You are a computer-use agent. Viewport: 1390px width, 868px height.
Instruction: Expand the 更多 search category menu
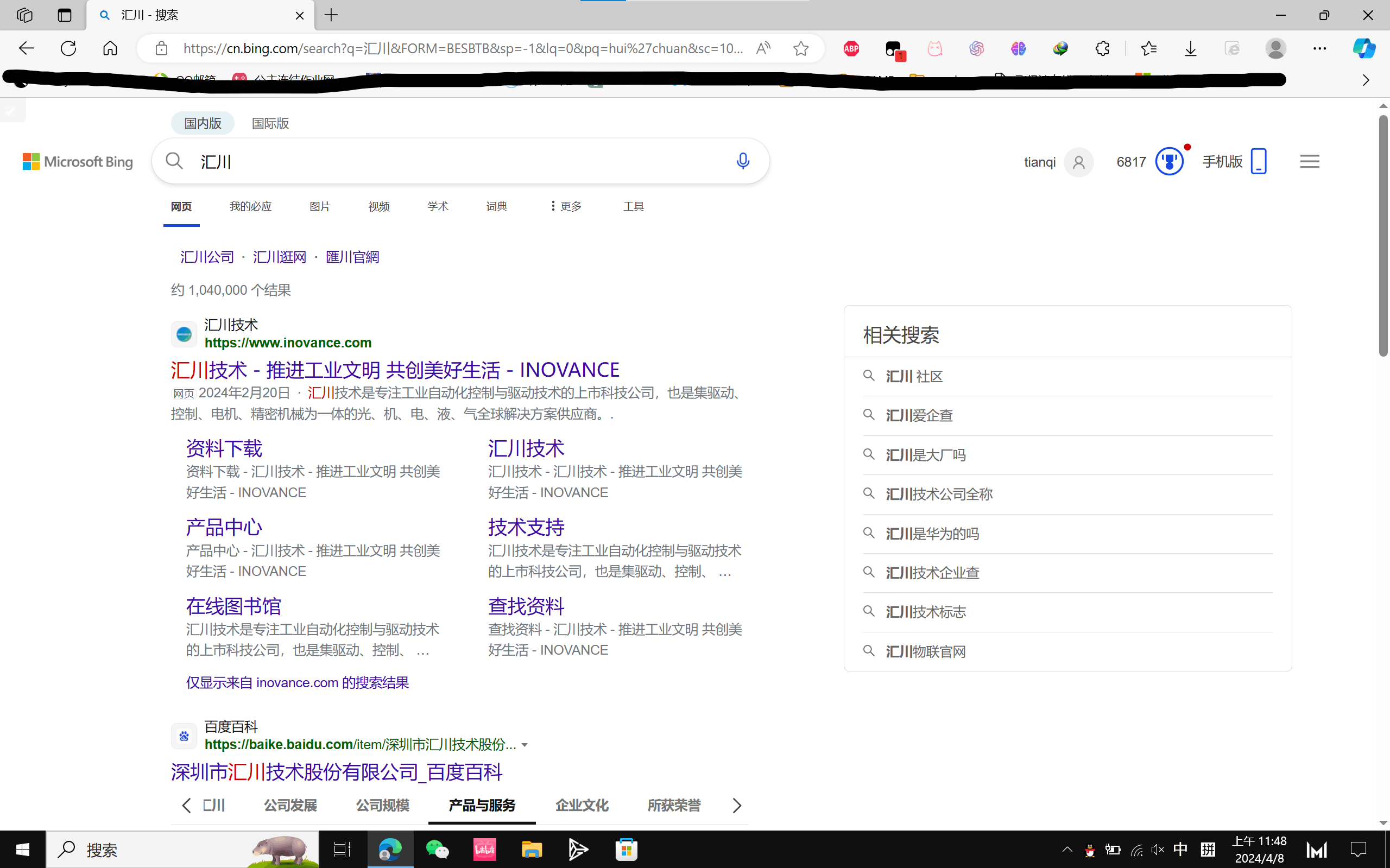click(x=566, y=206)
